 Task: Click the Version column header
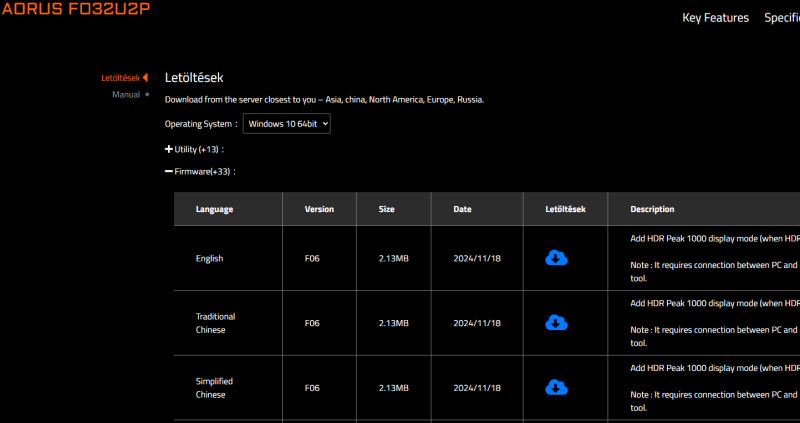(x=319, y=209)
